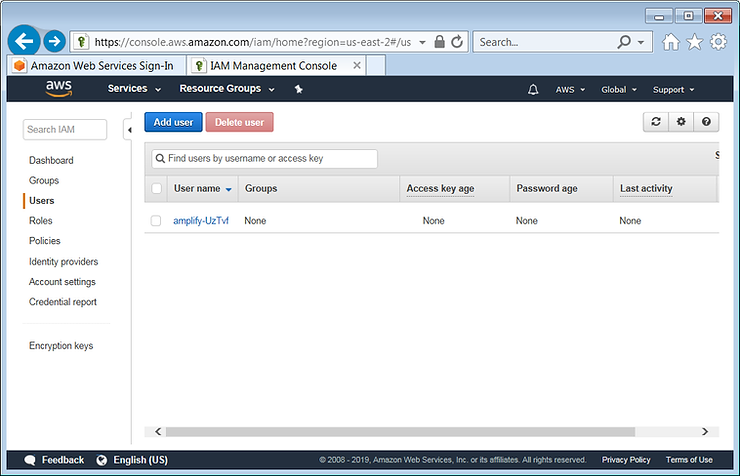The height and width of the screenshot is (476, 740).
Task: Open table settings gear icon
Action: click(681, 122)
